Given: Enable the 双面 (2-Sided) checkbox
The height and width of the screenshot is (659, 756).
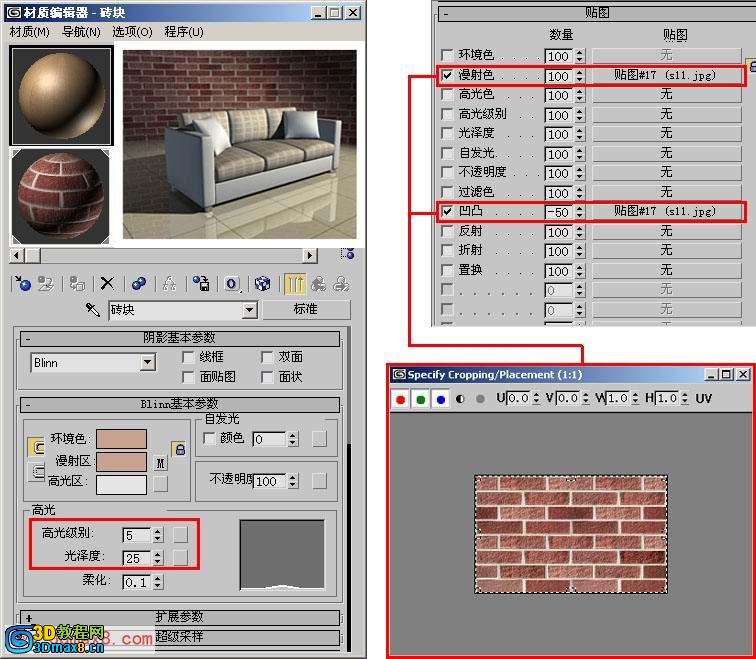Looking at the screenshot, I should (267, 357).
